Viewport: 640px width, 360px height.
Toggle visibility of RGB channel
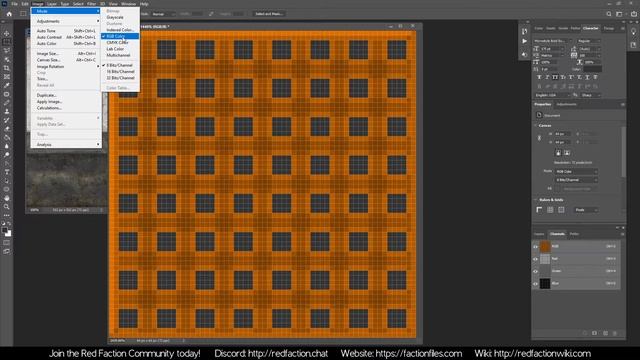(536, 247)
